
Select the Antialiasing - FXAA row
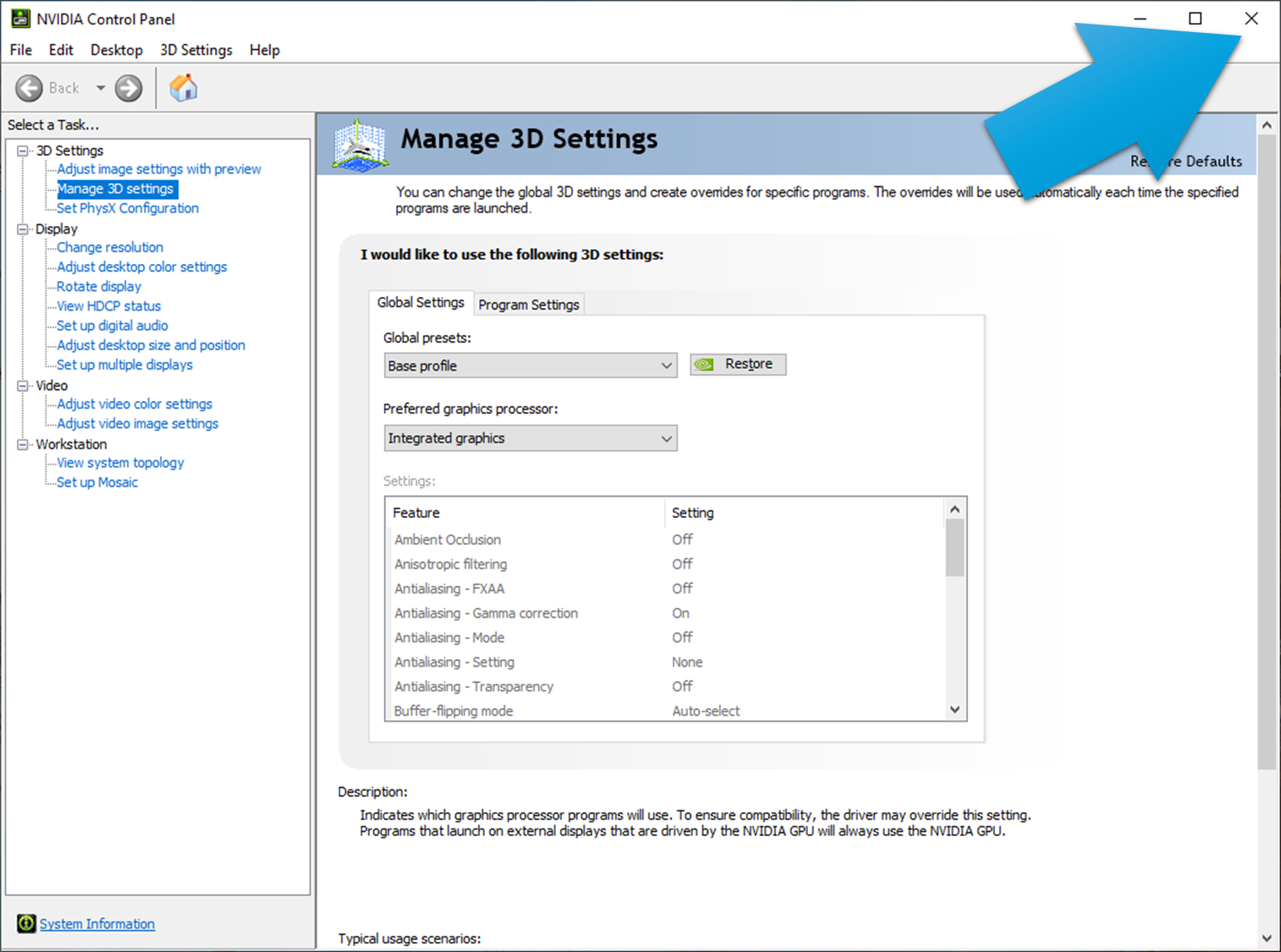click(665, 589)
